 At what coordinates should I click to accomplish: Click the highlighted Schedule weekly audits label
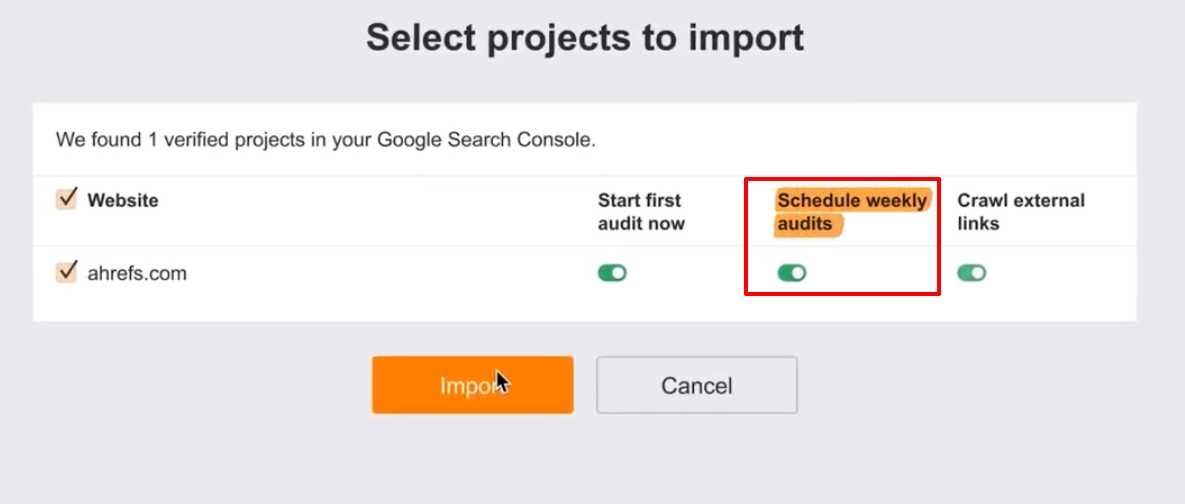pos(852,212)
